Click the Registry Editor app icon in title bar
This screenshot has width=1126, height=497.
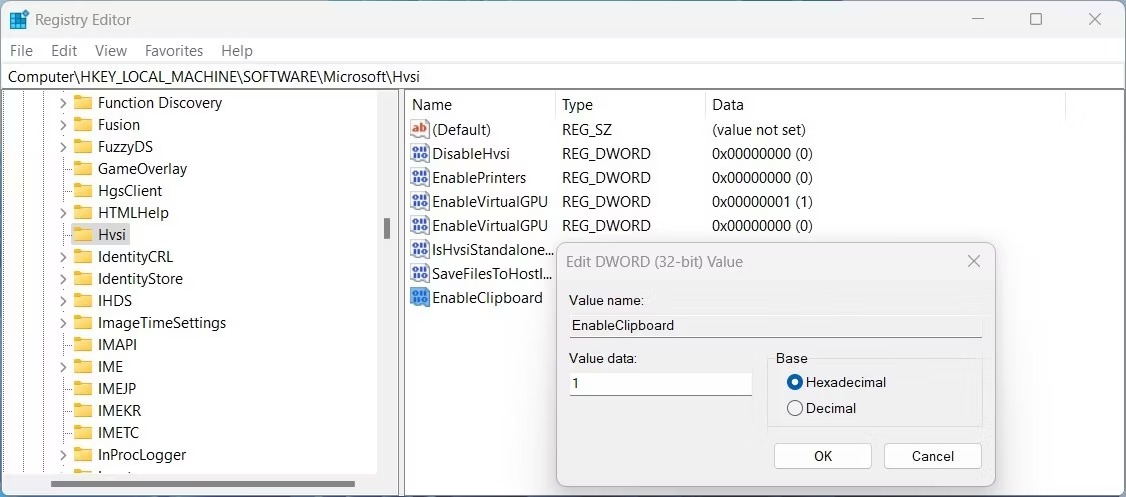(x=19, y=19)
